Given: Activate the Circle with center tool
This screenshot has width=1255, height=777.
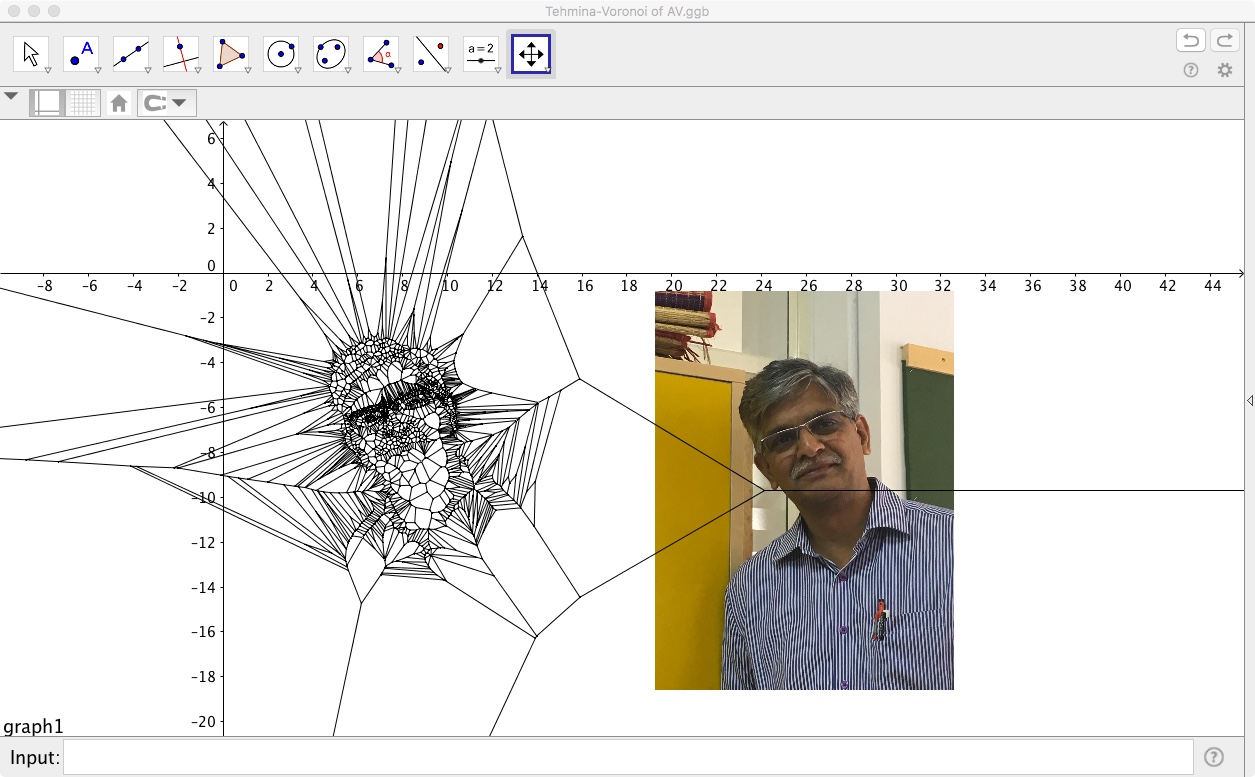Looking at the screenshot, I should (x=281, y=54).
